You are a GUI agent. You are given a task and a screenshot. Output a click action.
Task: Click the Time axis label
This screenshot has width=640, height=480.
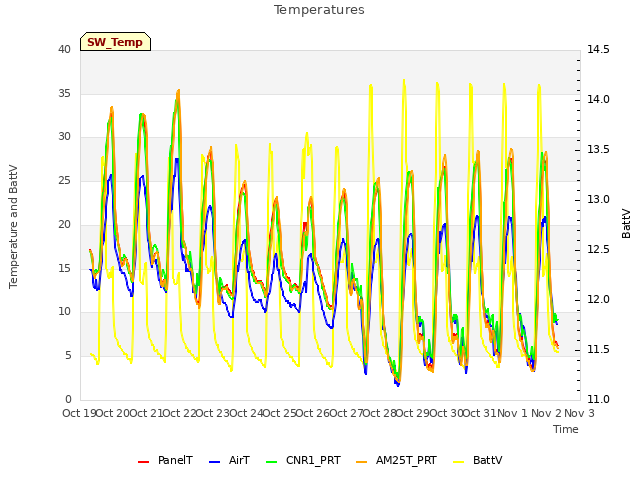click(566, 429)
